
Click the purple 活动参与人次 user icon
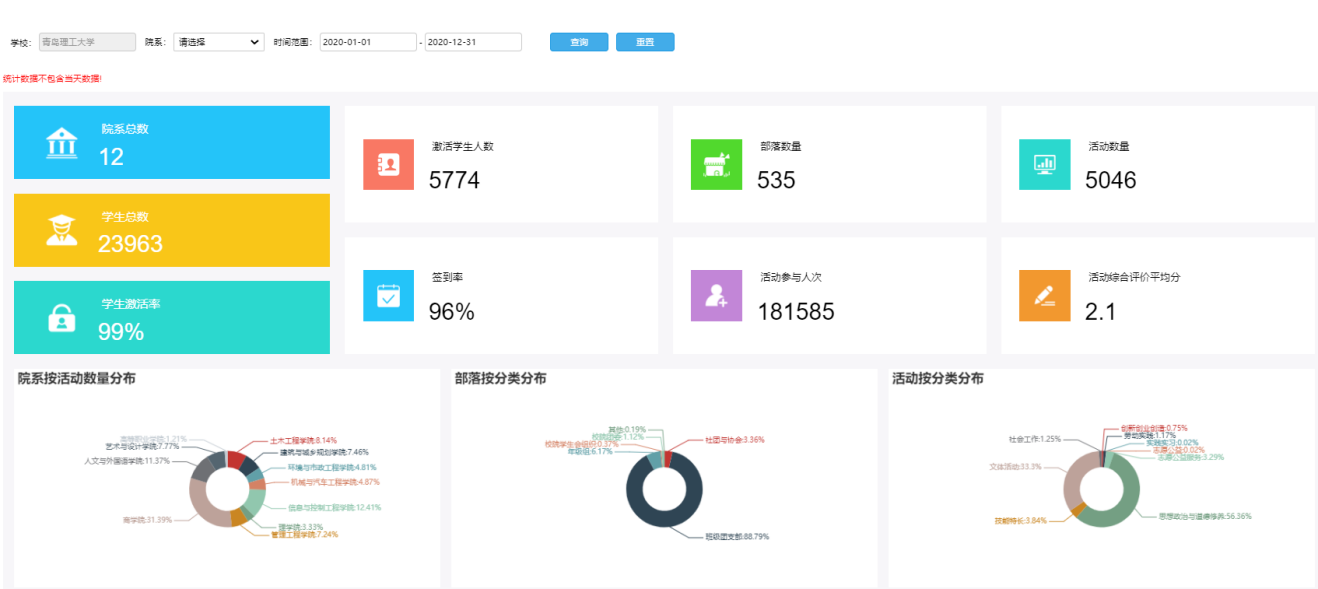pos(716,296)
